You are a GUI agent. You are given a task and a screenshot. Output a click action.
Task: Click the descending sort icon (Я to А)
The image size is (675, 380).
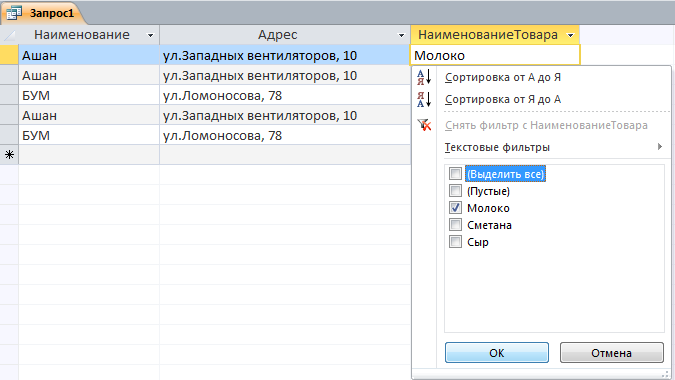[424, 99]
